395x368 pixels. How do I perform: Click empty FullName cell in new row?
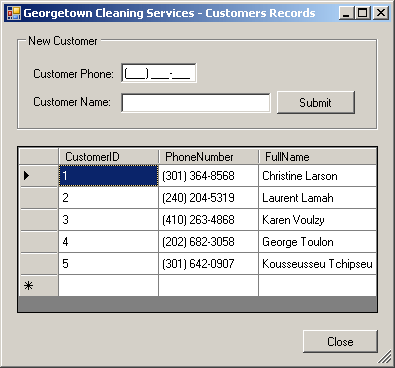(317, 286)
